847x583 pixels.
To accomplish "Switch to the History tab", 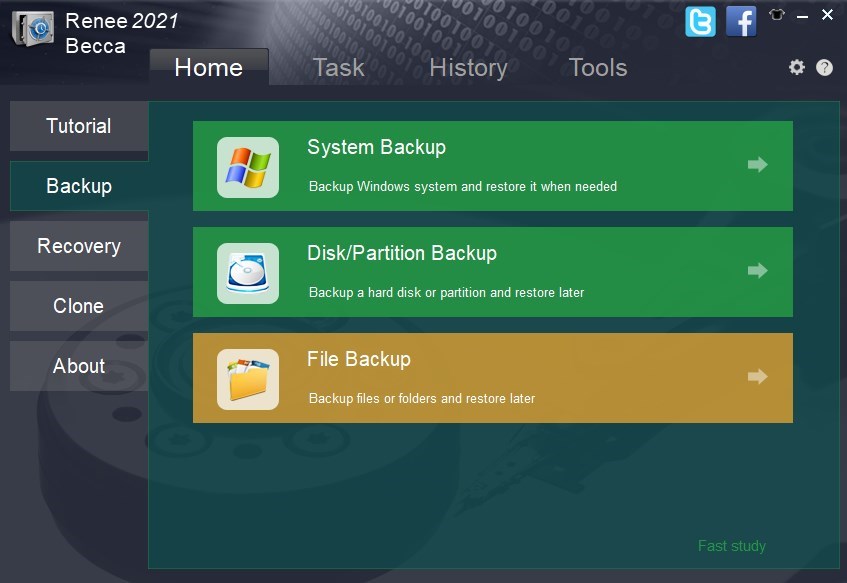I will [468, 67].
